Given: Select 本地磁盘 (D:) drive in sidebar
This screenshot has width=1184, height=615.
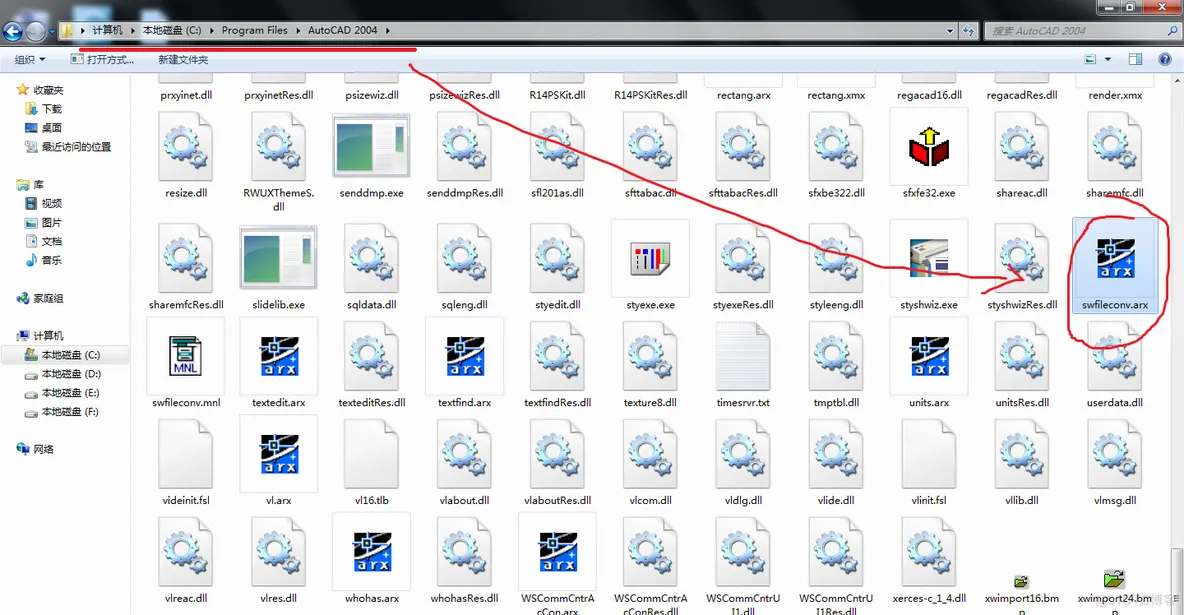Looking at the screenshot, I should (63, 374).
